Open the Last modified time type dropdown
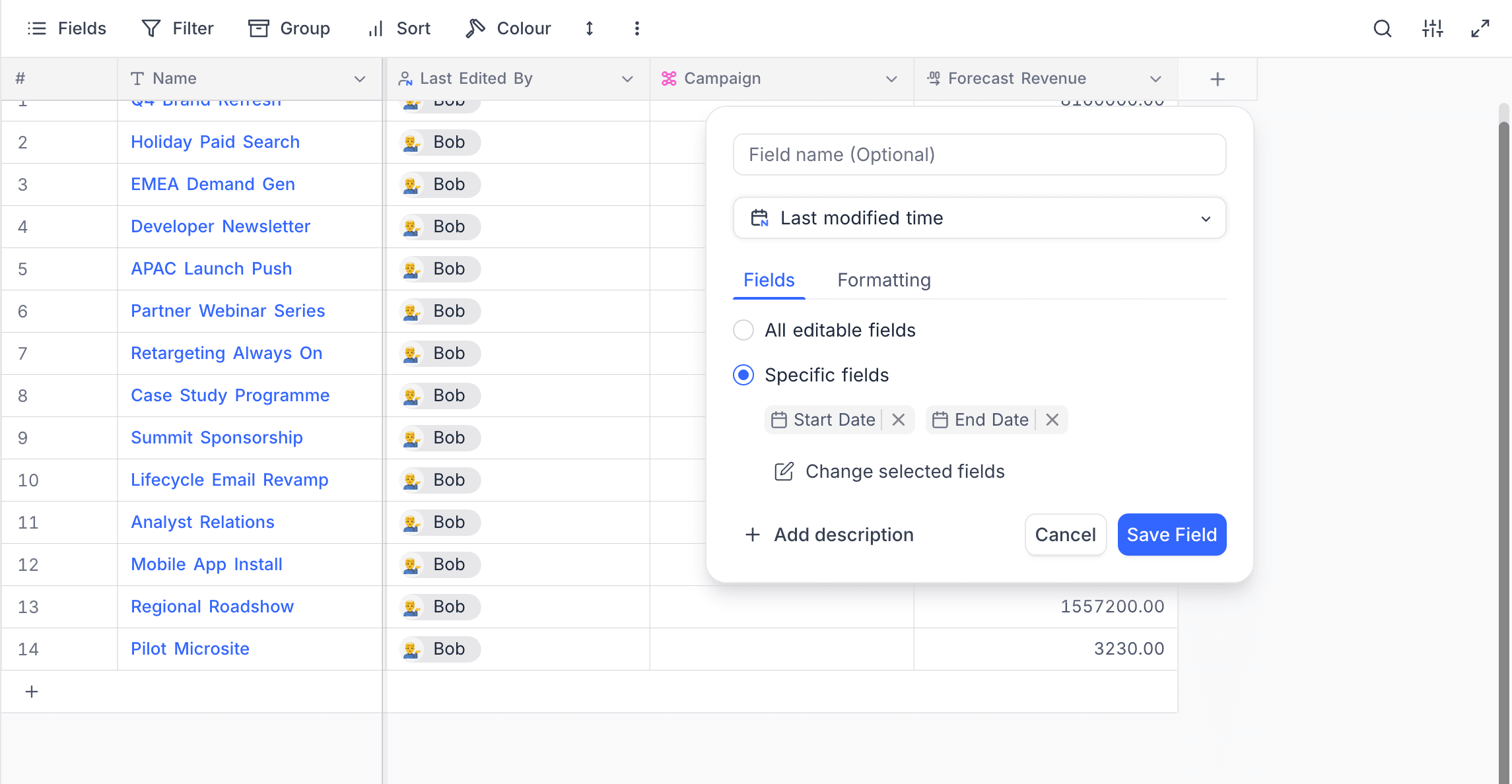 (979, 218)
